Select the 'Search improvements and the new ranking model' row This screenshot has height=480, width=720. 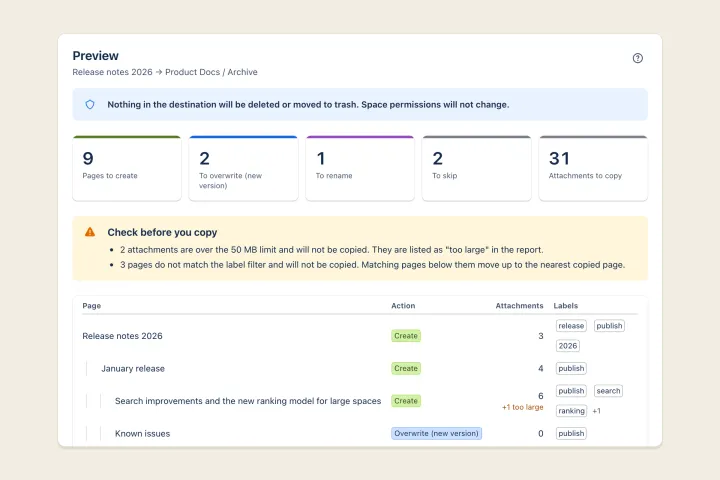360,401
